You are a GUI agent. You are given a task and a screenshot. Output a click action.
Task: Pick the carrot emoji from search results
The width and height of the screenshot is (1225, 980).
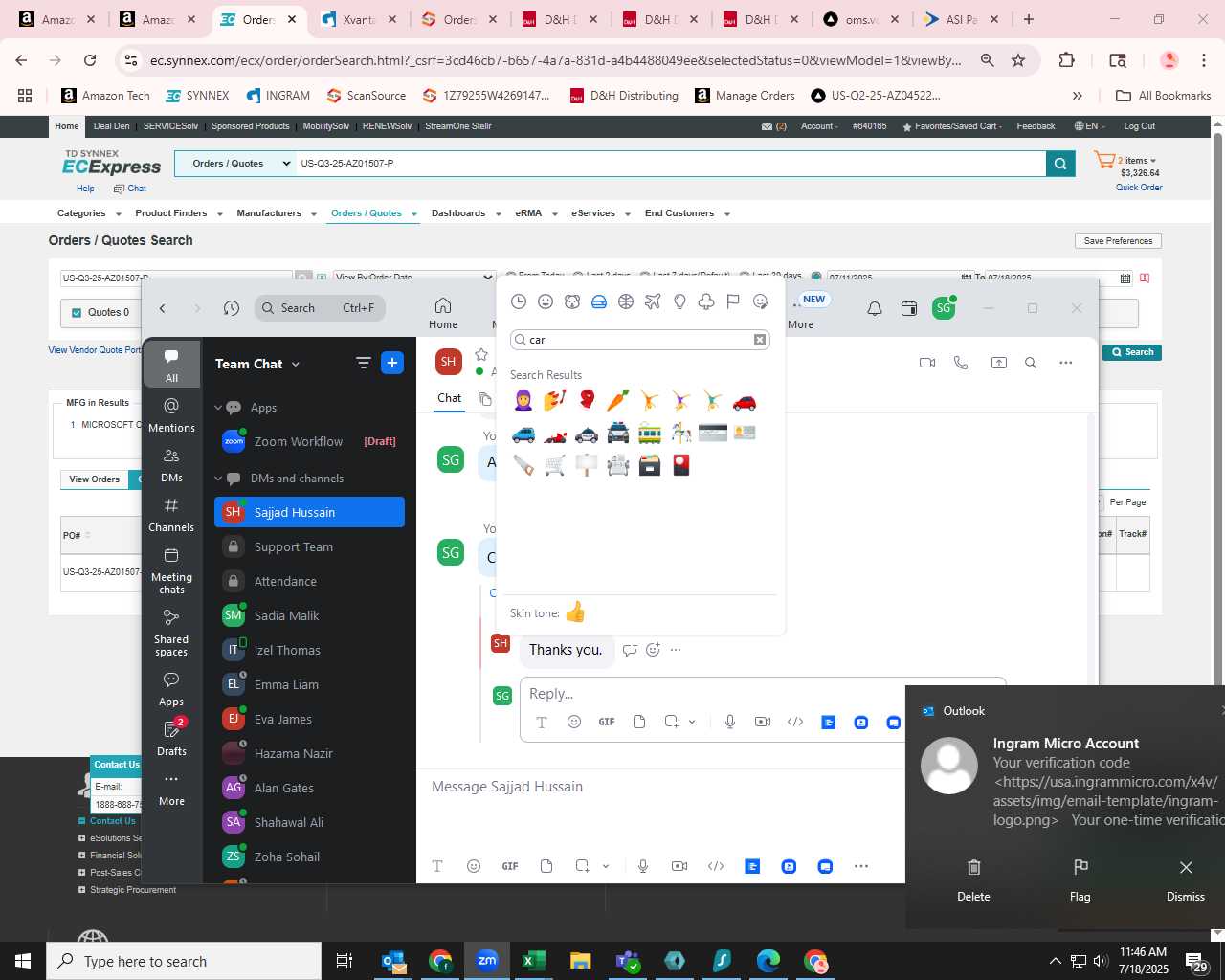pyautogui.click(x=618, y=401)
